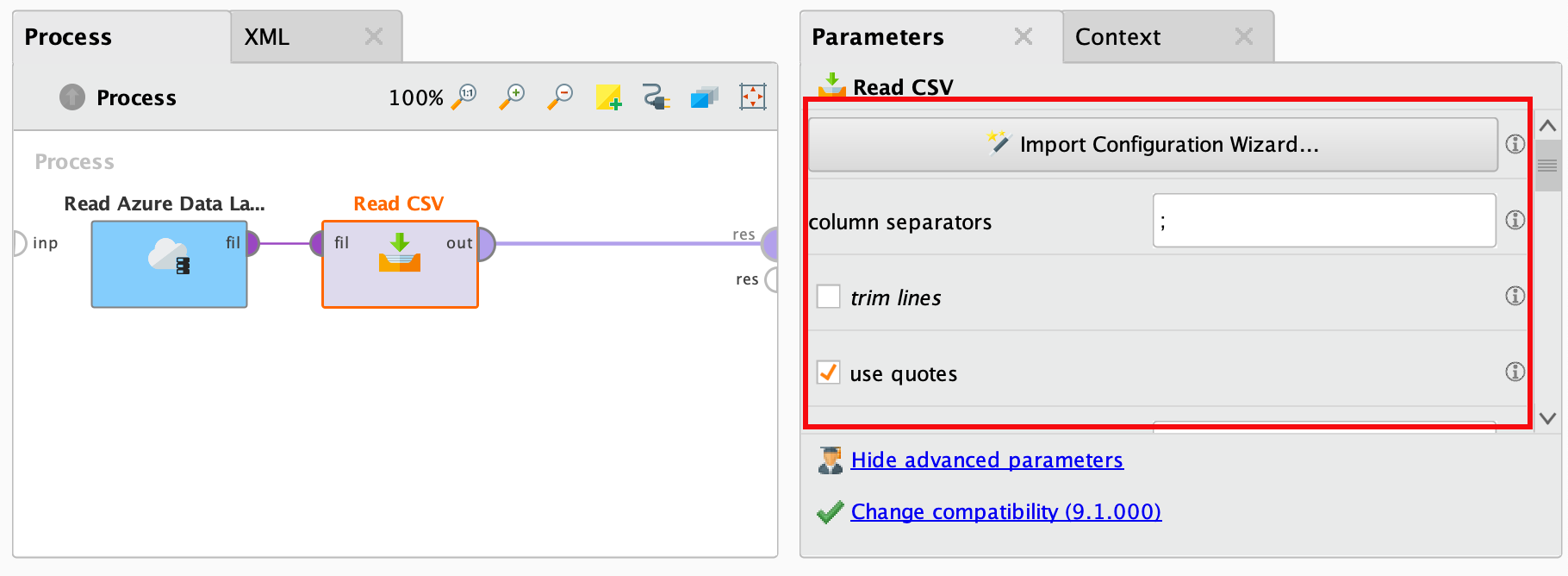
Task: Click the auto-fit process view icon
Action: pos(753,97)
